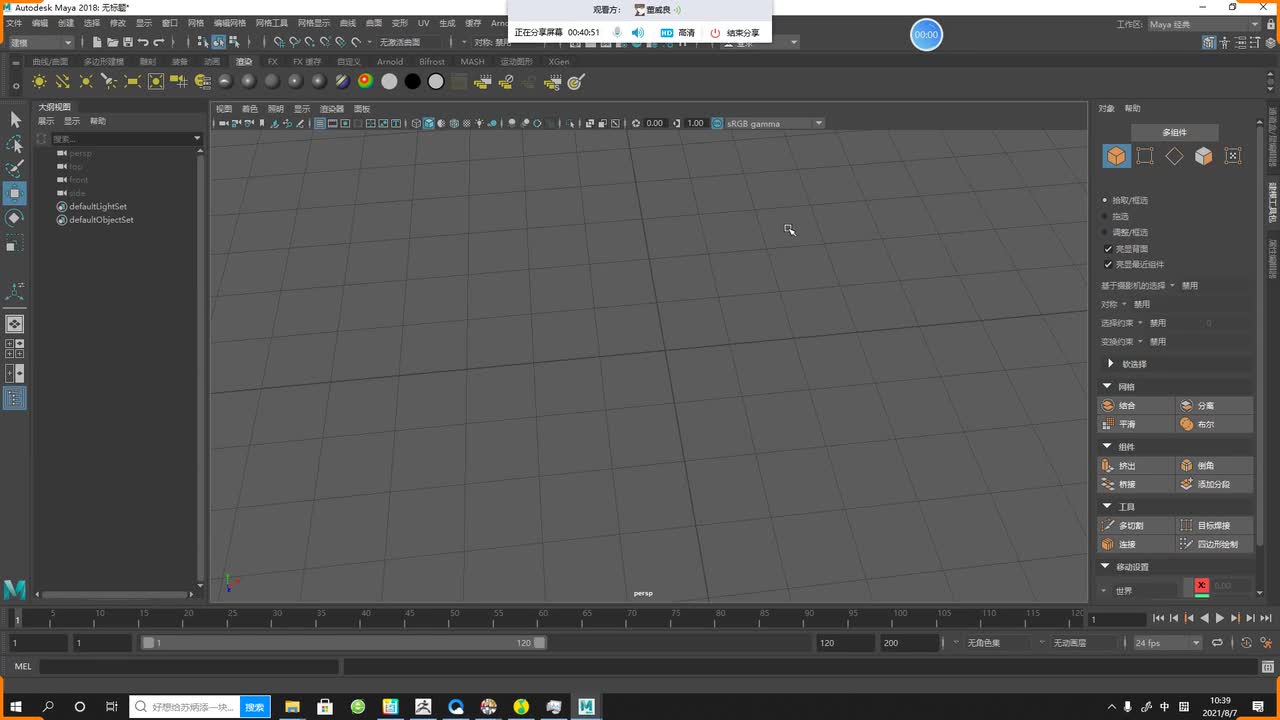This screenshot has height=720, width=1280.
Task: Click the save scene floppy disk icon
Action: (x=128, y=42)
